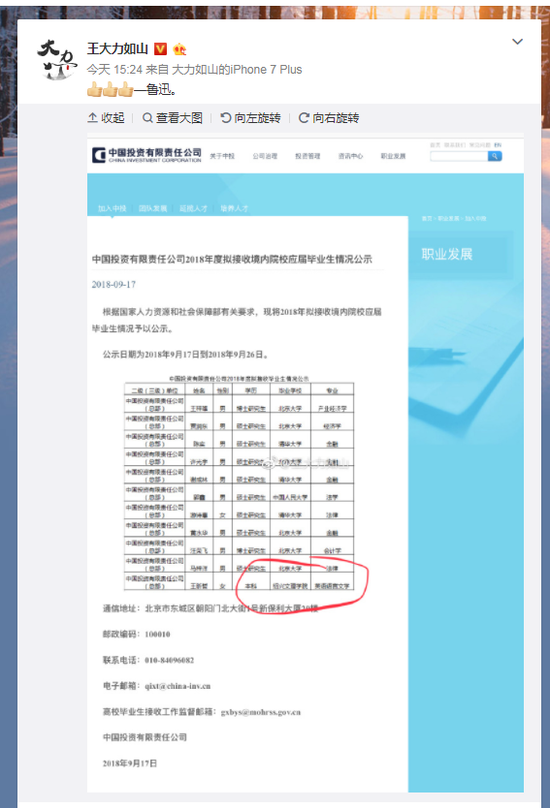Click the breadcrumb trail above 职业发展 panel
550x808 pixels.
point(454,218)
